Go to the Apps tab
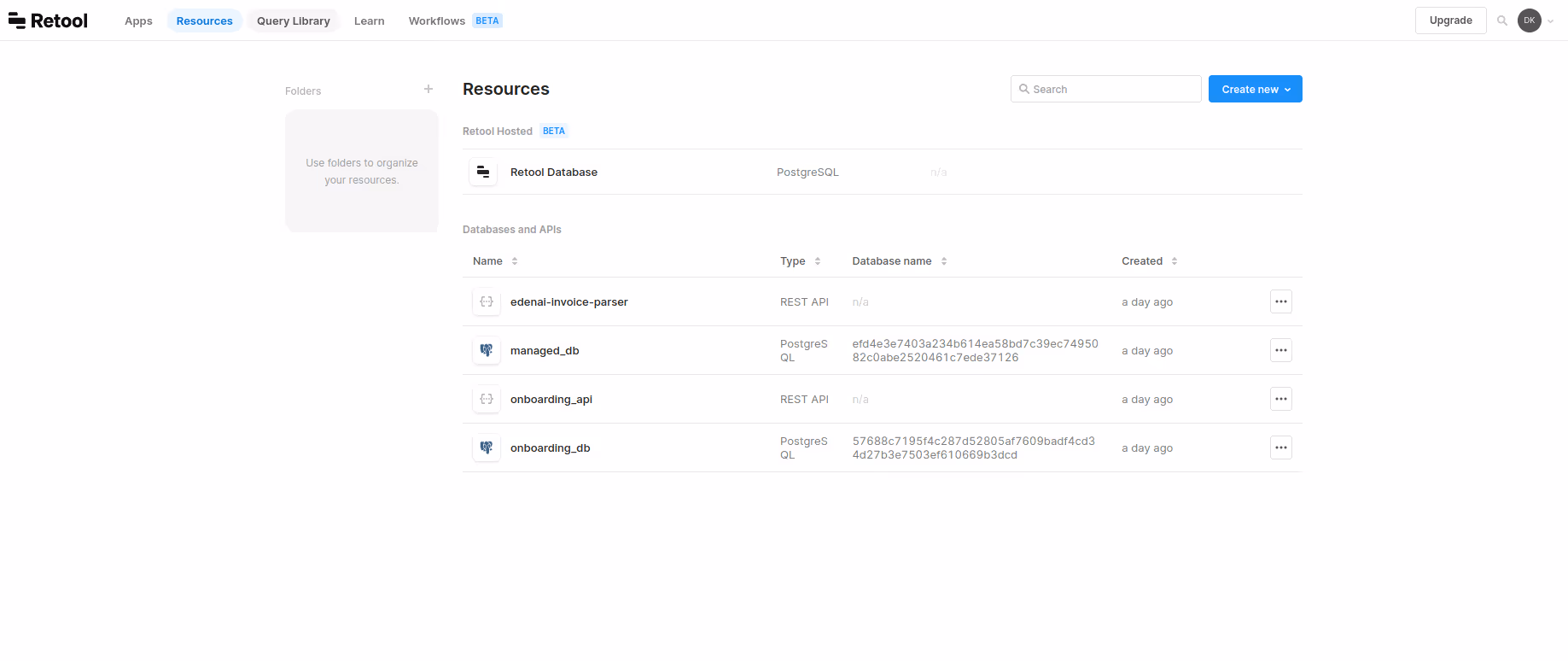The image size is (1568, 661). [138, 20]
